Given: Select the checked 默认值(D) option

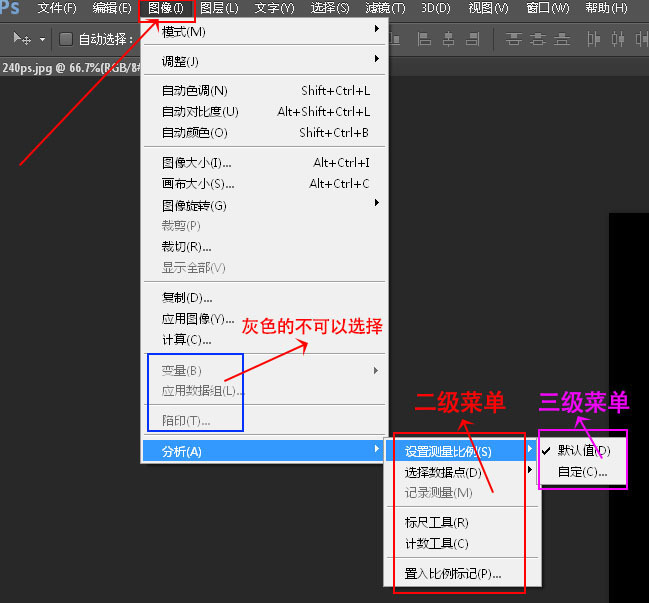Looking at the screenshot, I should click(583, 450).
